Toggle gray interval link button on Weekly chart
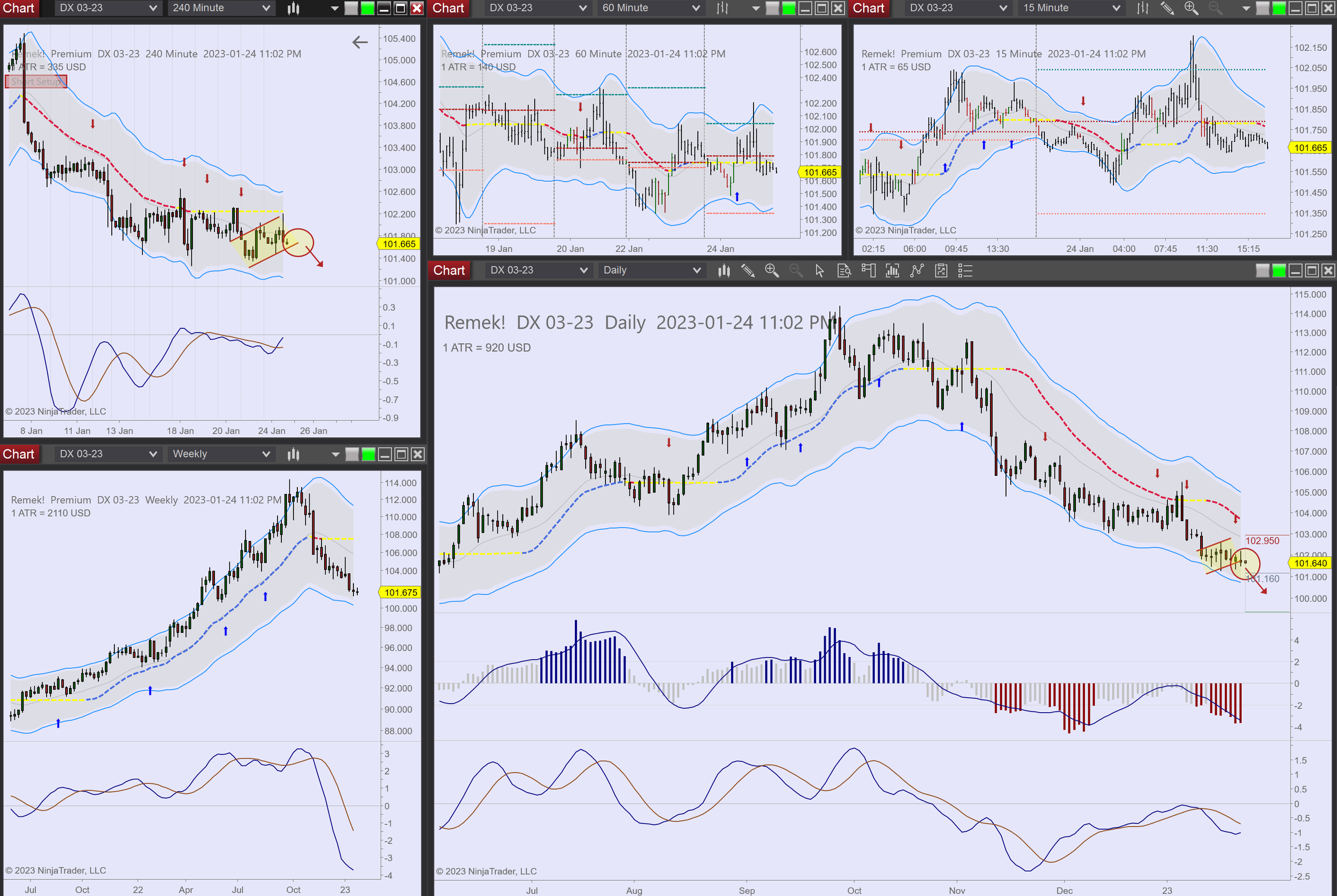This screenshot has height=896, width=1337. [352, 454]
